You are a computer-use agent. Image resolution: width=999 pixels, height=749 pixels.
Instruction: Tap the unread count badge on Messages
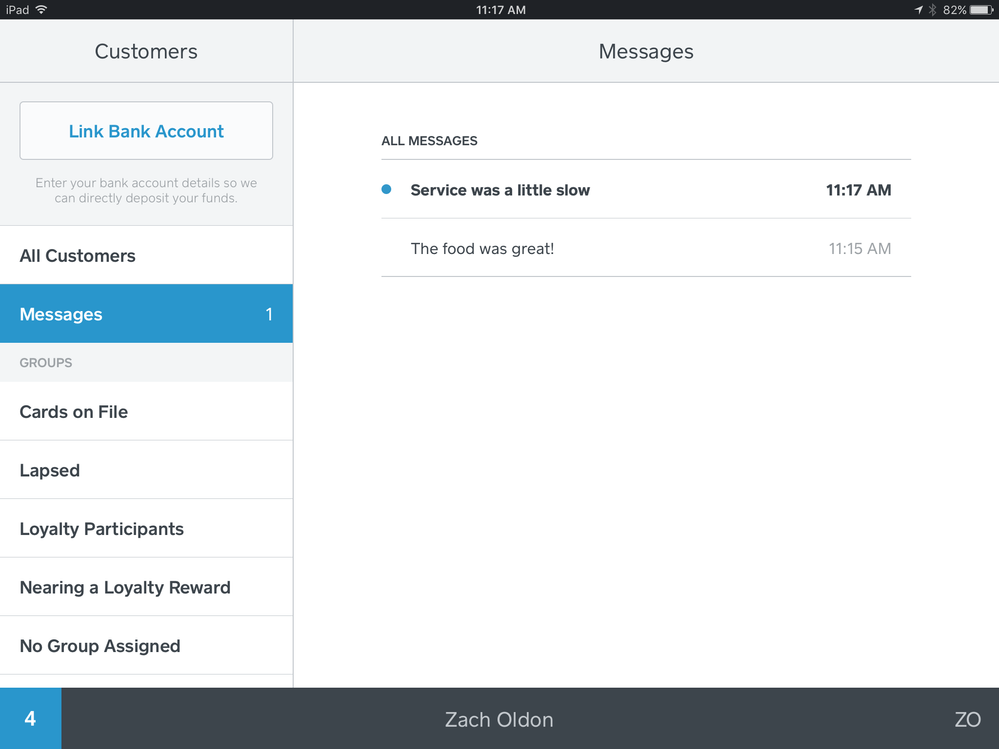click(268, 314)
